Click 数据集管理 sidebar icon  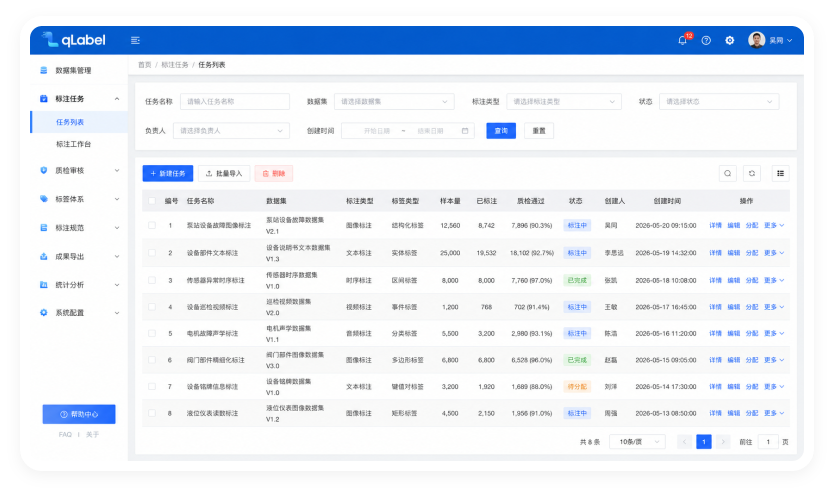[x=44, y=70]
